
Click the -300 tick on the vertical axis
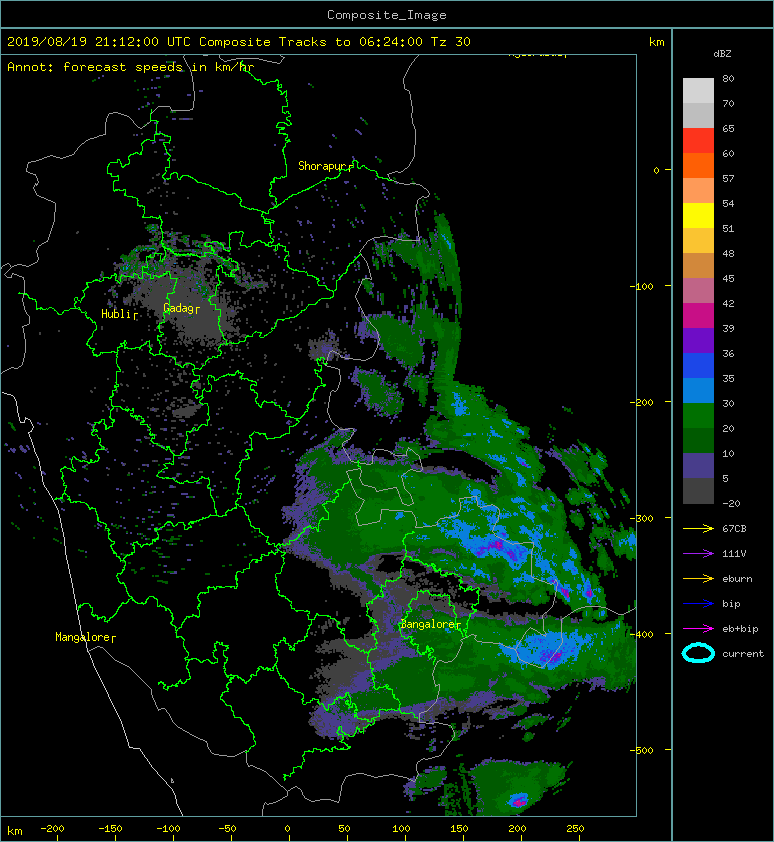coord(642,518)
